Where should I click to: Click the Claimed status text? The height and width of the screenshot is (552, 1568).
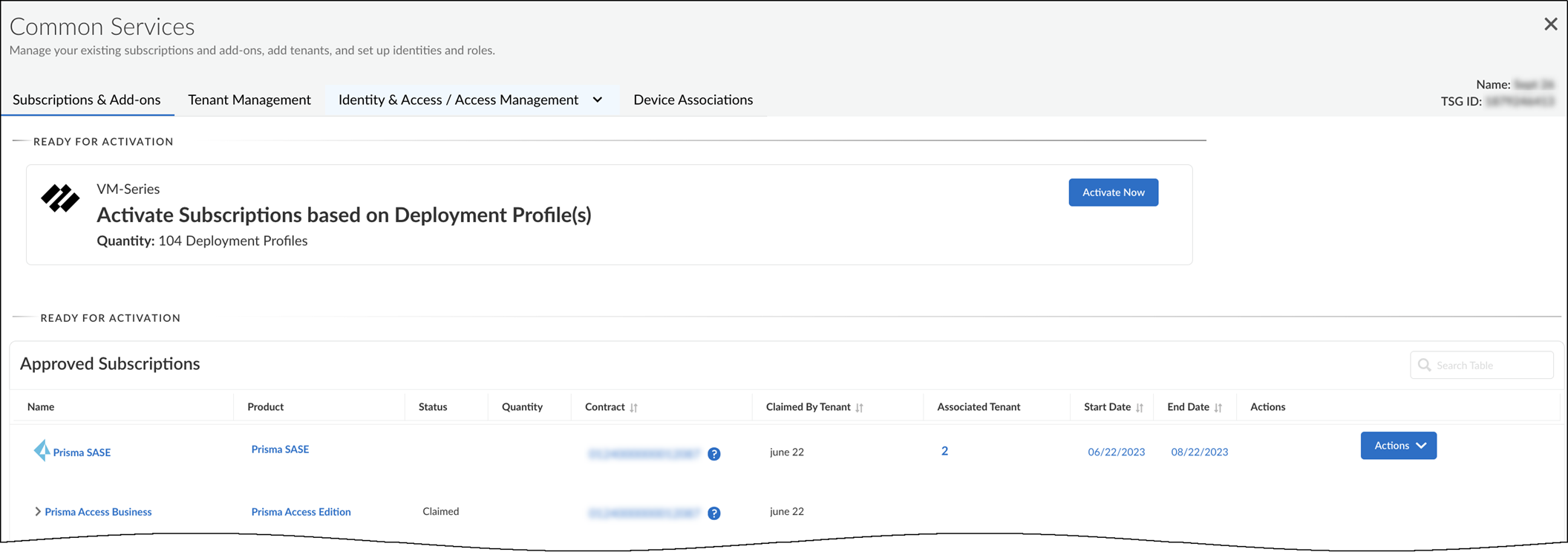pos(440,511)
